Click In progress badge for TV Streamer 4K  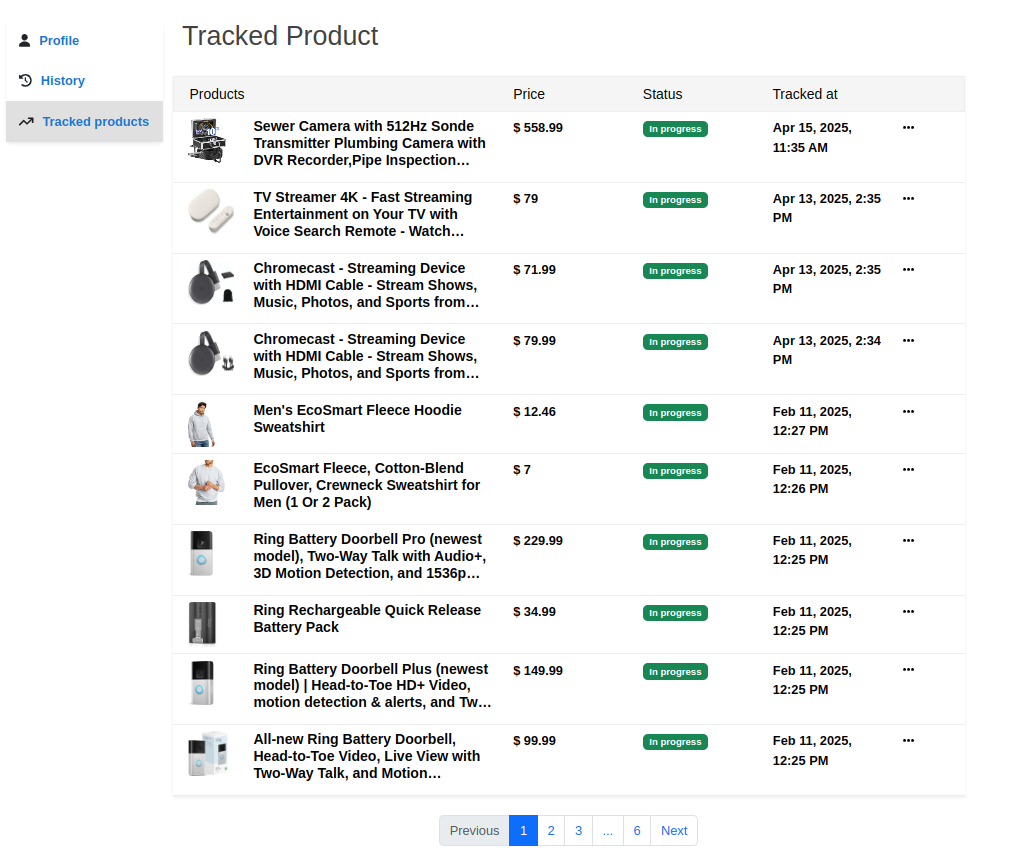[x=675, y=200]
